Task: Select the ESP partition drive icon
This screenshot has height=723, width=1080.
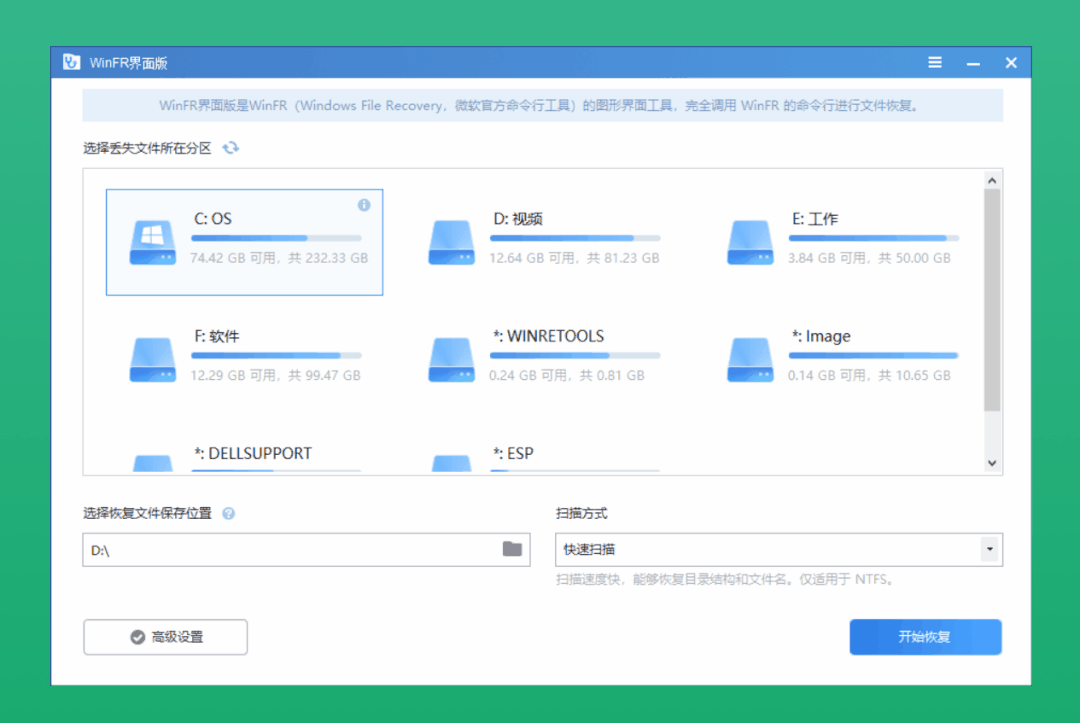Action: 451,463
